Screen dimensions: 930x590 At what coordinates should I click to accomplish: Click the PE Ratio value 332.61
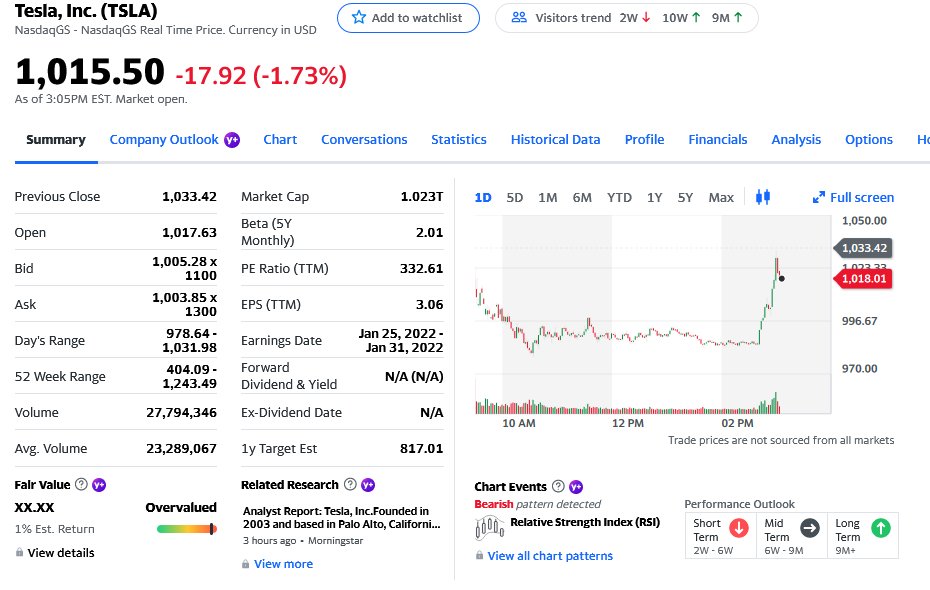(421, 269)
